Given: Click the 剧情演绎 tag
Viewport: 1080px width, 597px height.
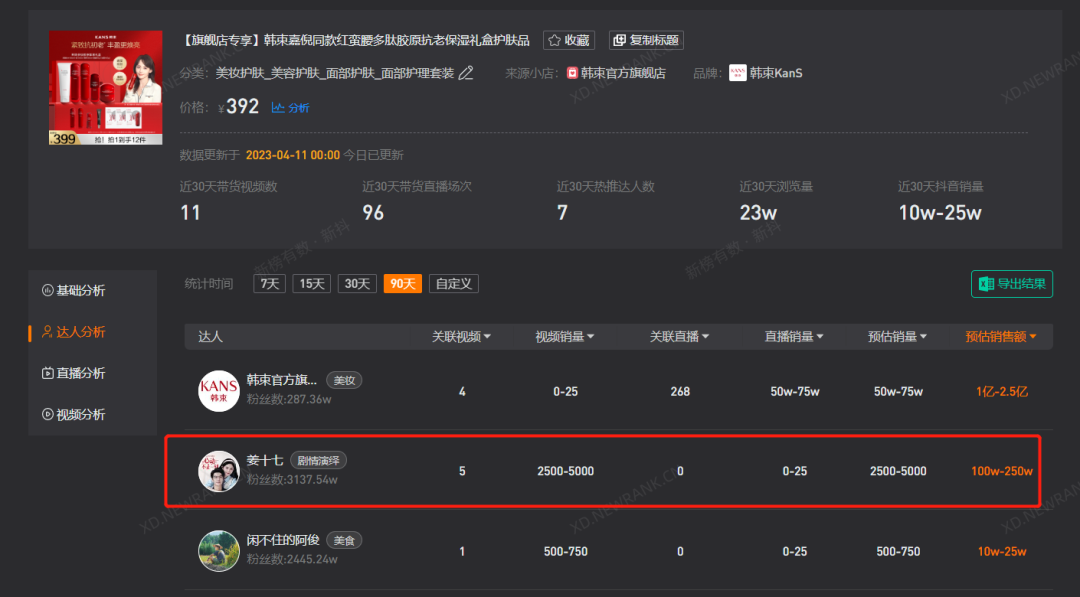Looking at the screenshot, I should [318, 460].
